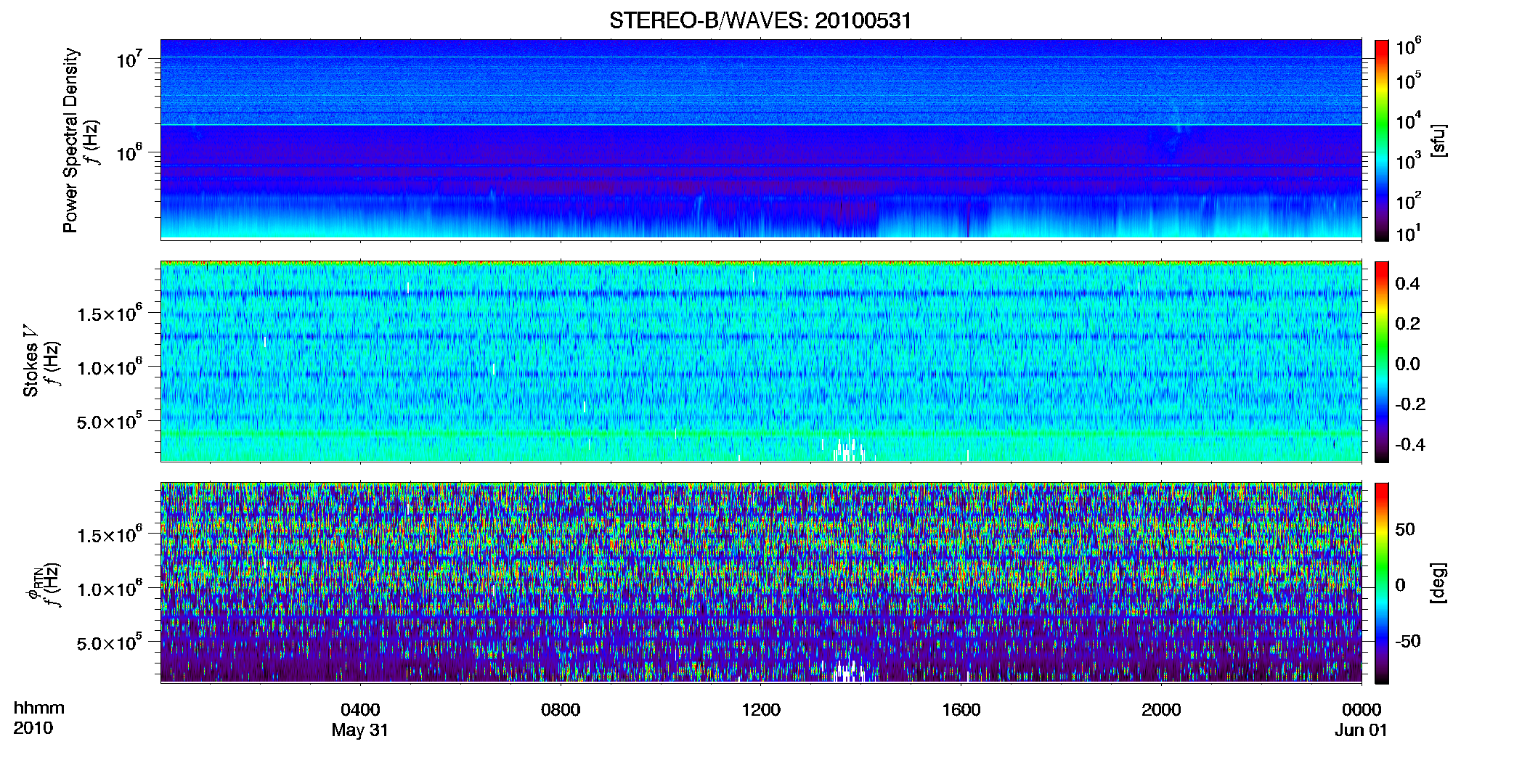Click the 10^5 value on the sfu color bar
Screen dimensions: 1522x784
tap(1409, 81)
